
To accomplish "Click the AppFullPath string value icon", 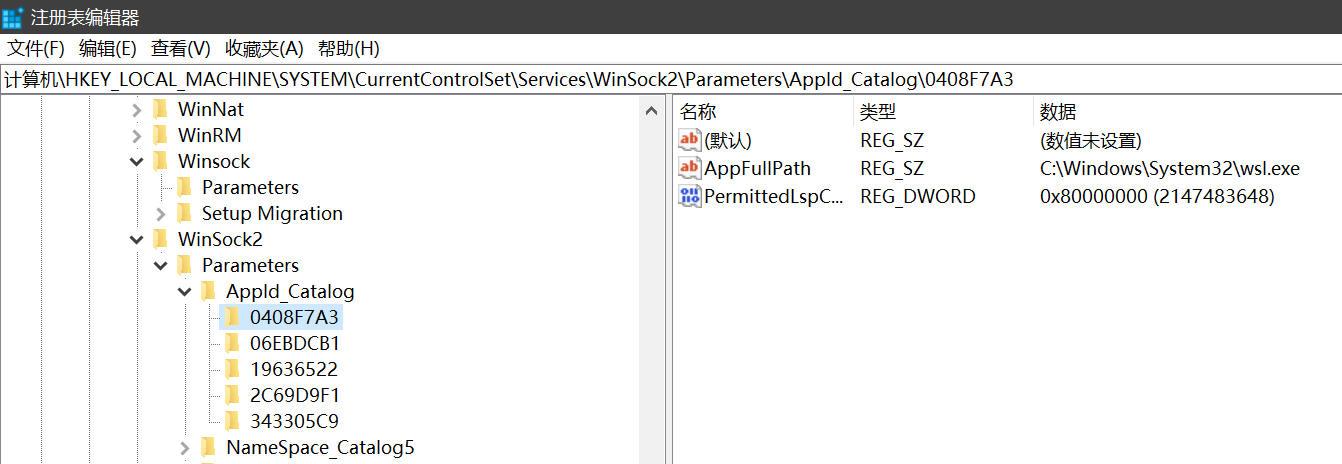I will (690, 168).
